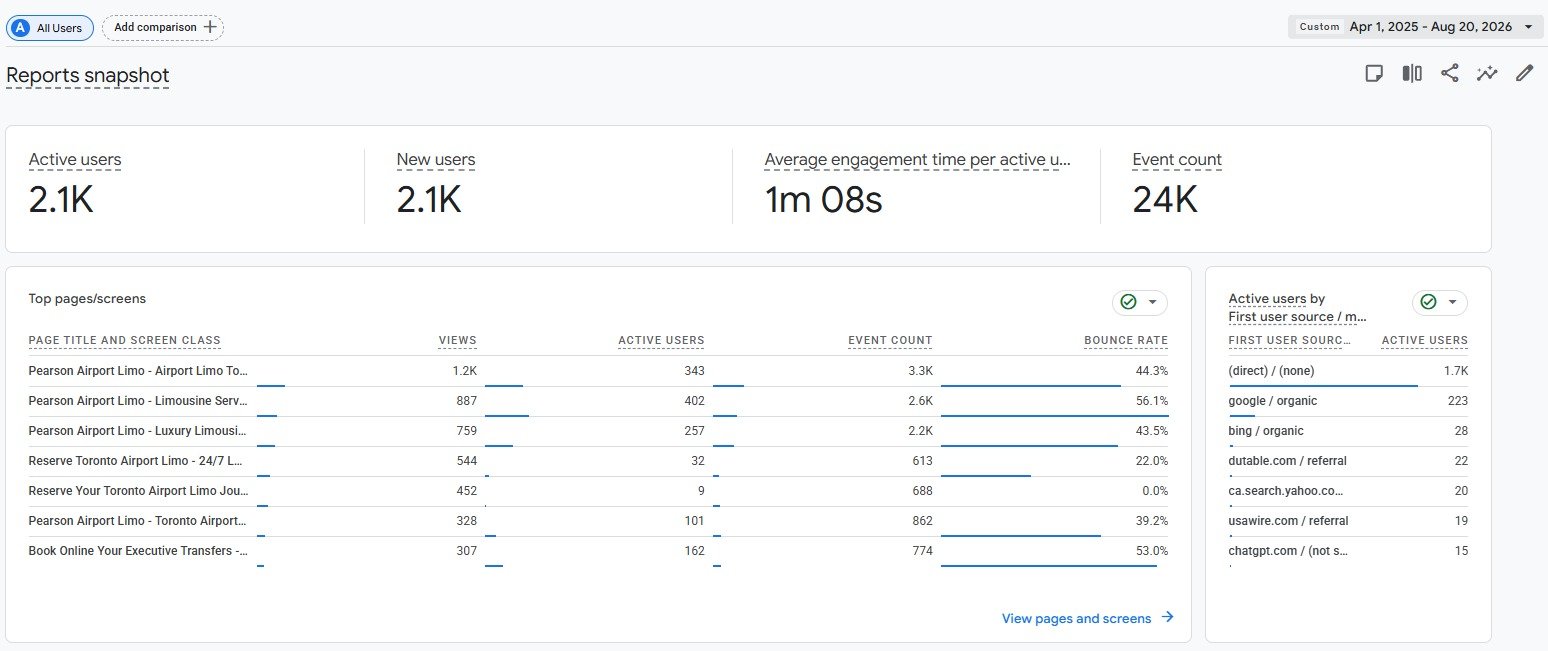Screen dimensions: 1548x651
Task: Click the FIRST USER SOURC… column header
Action: click(1290, 341)
